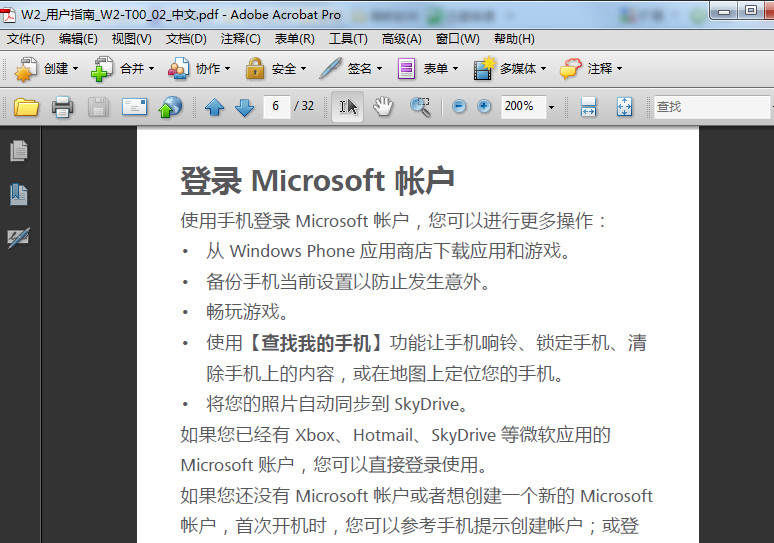
Task: Click the 创建 create PDF icon
Action: (26, 69)
